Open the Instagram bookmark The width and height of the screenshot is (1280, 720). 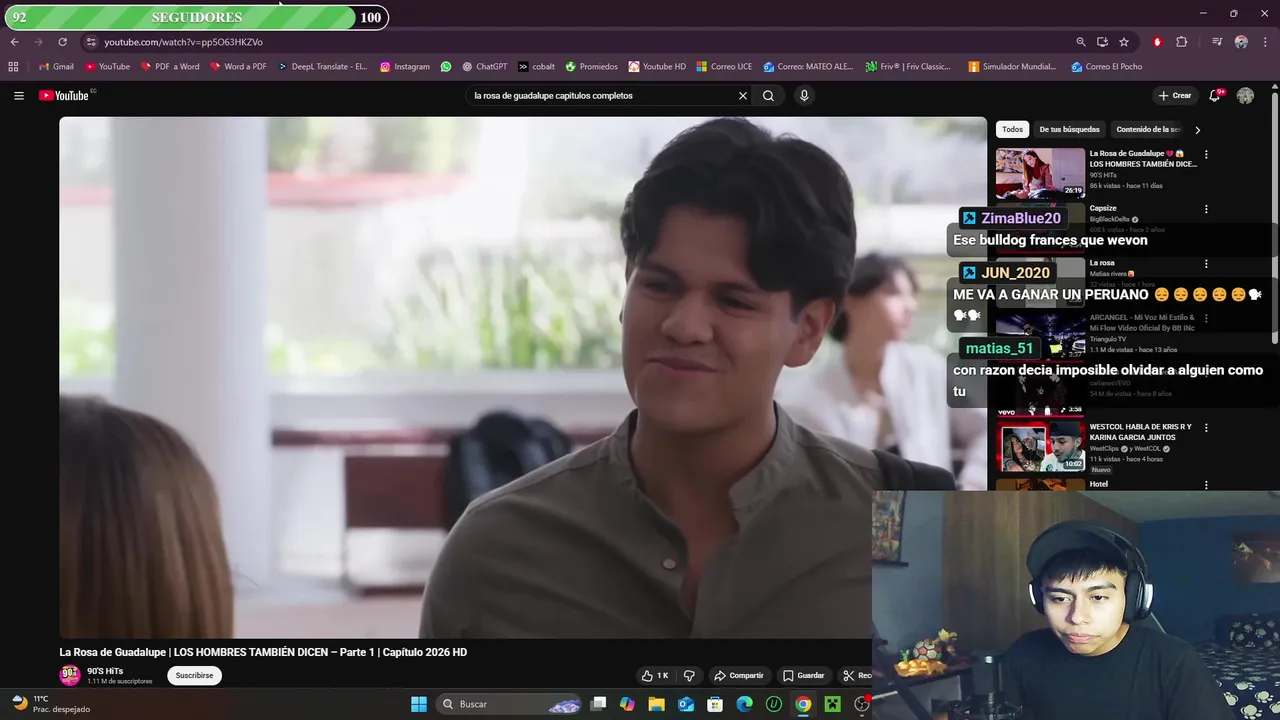click(x=405, y=67)
